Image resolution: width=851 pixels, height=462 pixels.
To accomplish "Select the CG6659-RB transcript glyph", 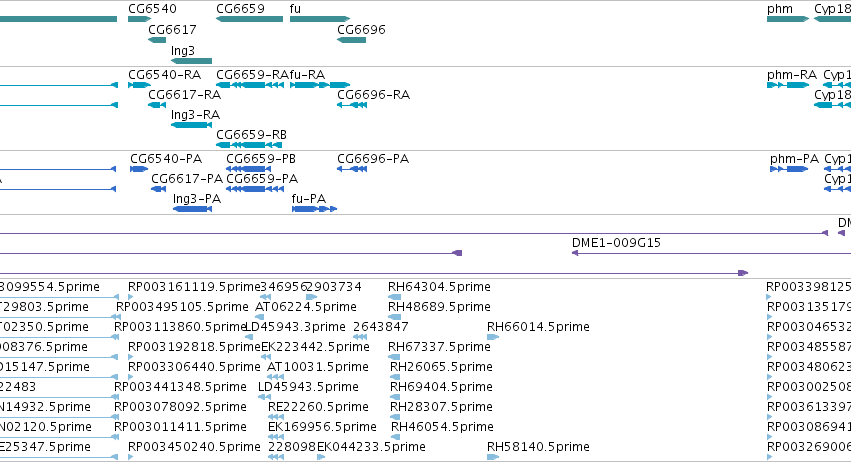I will [x=249, y=145].
